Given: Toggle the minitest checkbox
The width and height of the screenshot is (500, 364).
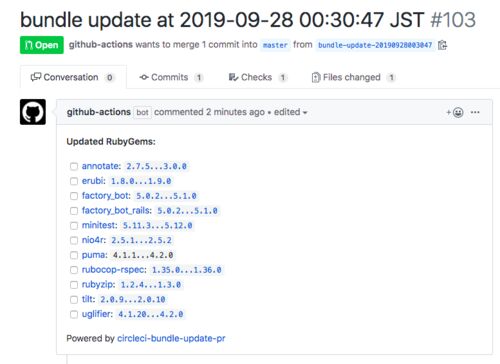Looking at the screenshot, I should (x=74, y=226).
